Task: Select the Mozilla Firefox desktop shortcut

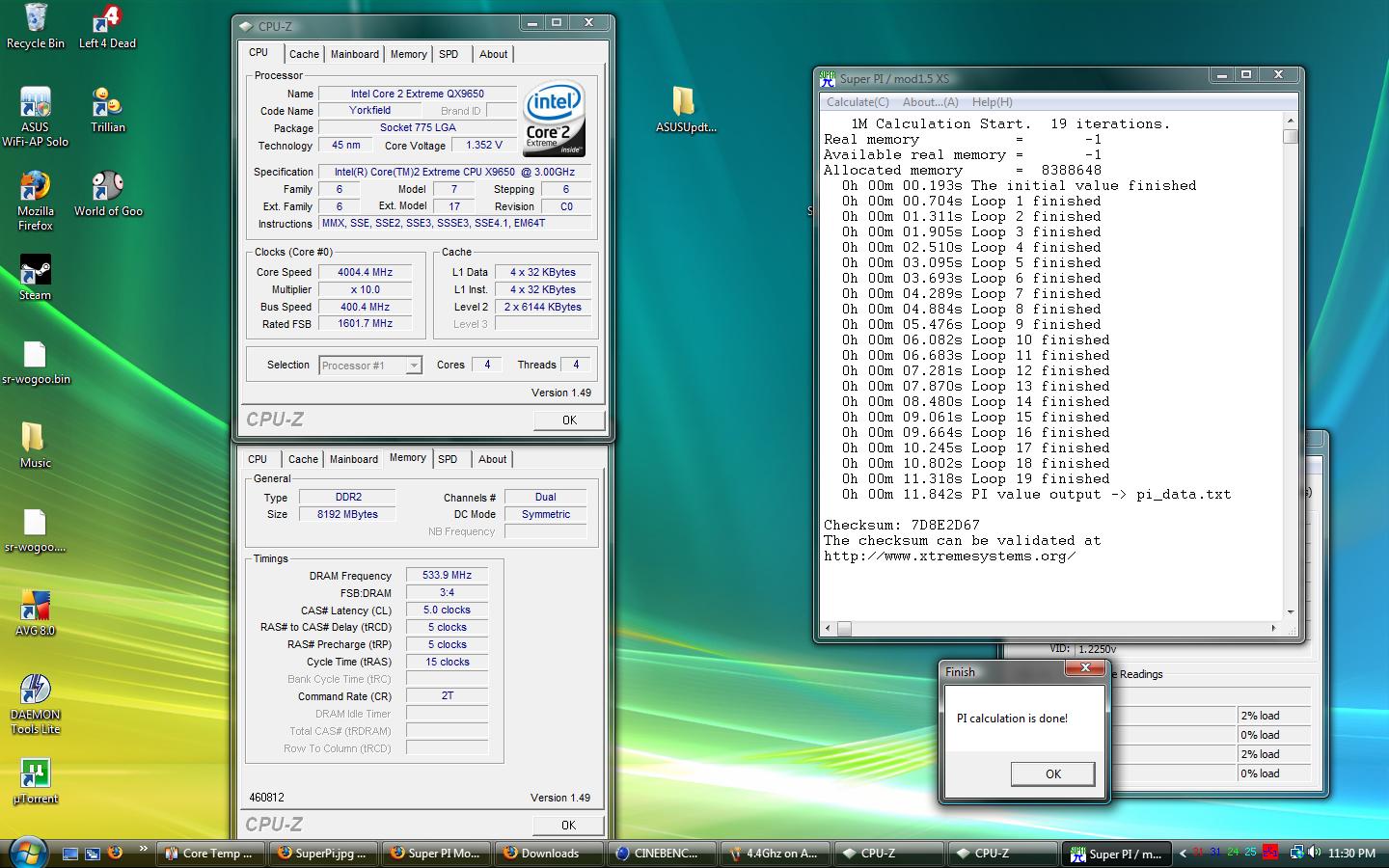Action: [35, 201]
